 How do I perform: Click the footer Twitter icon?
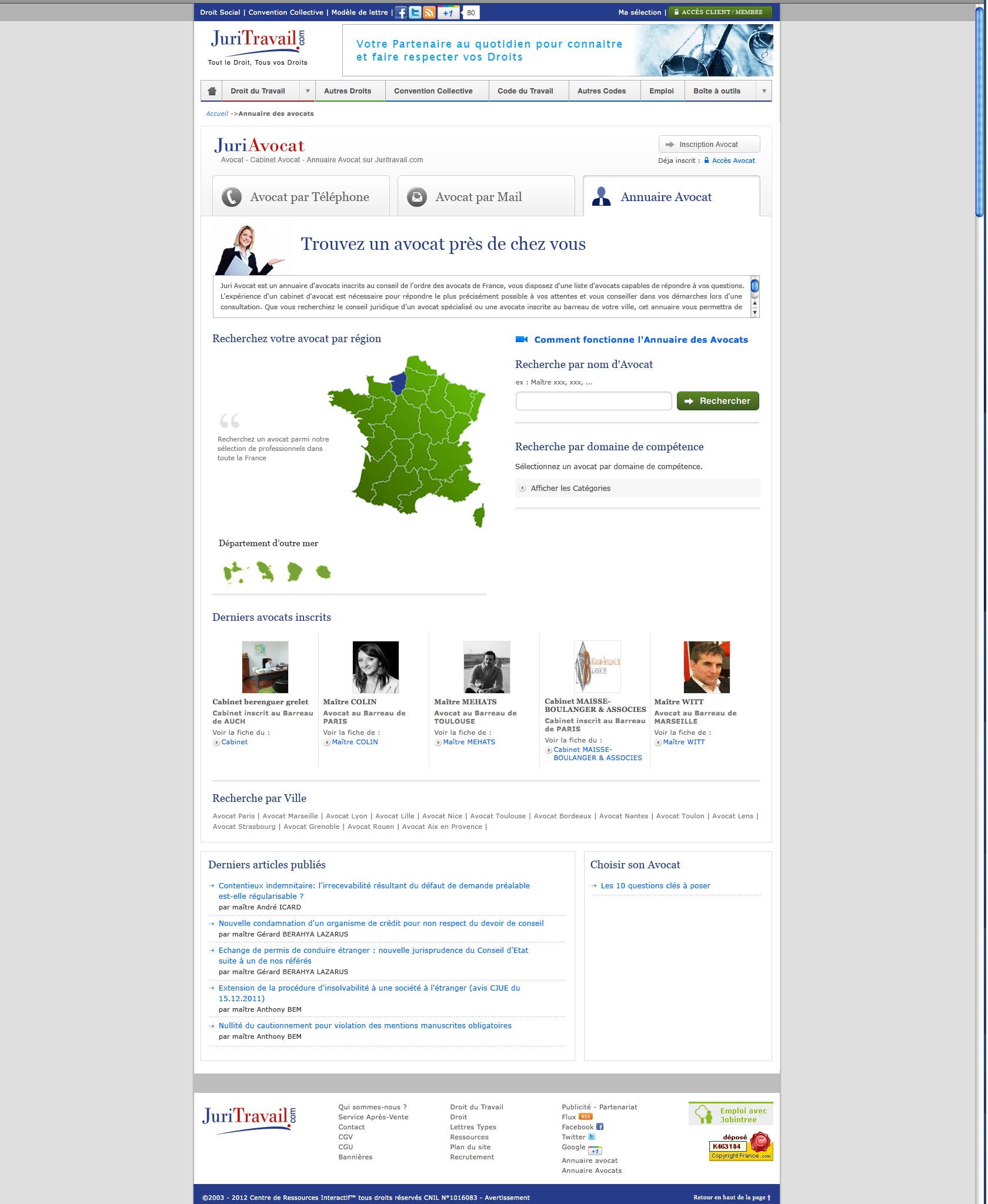tap(592, 1137)
